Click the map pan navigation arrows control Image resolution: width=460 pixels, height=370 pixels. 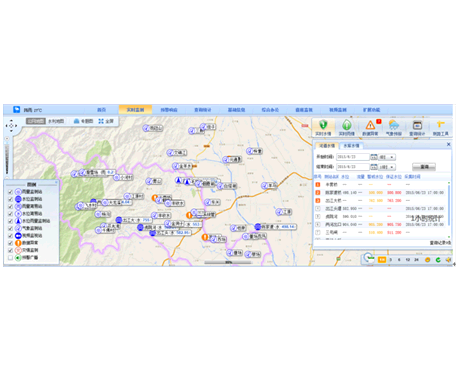(x=11, y=126)
